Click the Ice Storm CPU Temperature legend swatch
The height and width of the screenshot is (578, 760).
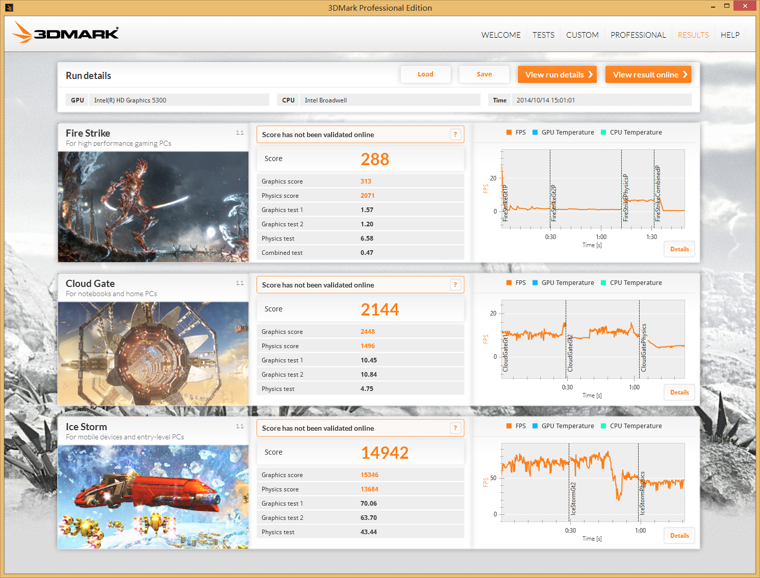coord(603,426)
